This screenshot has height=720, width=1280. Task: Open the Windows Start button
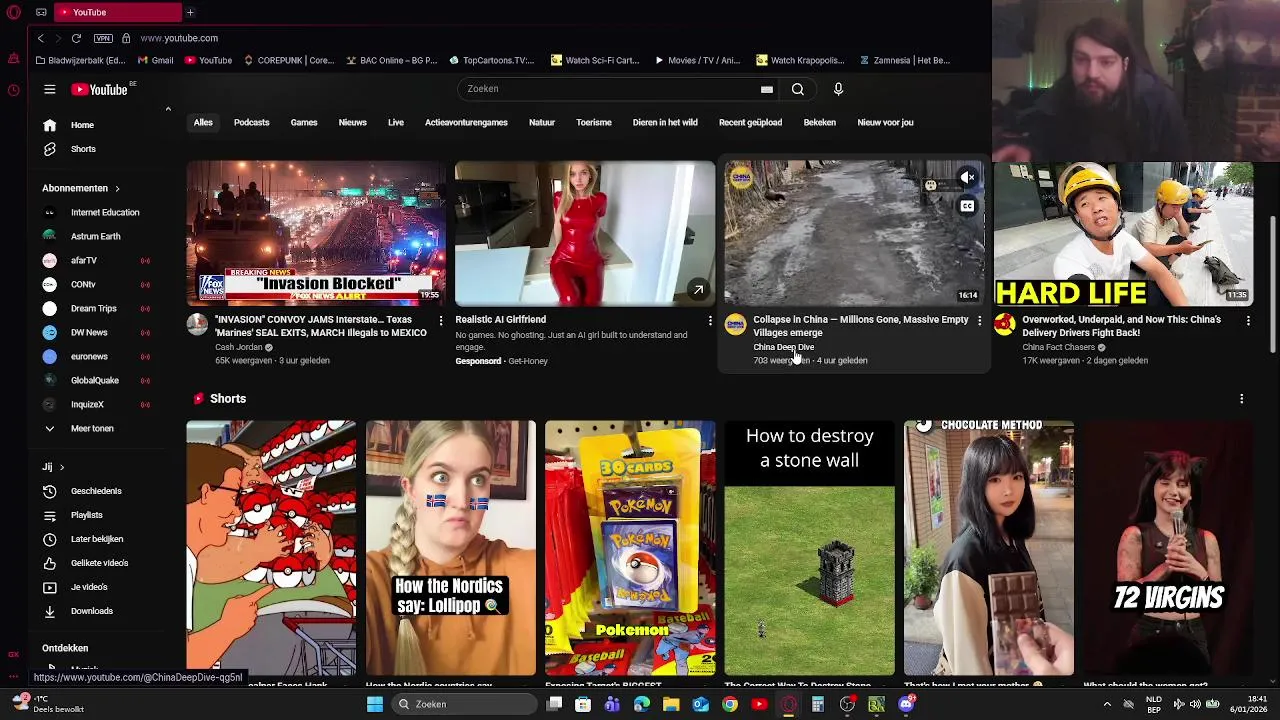tap(375, 704)
